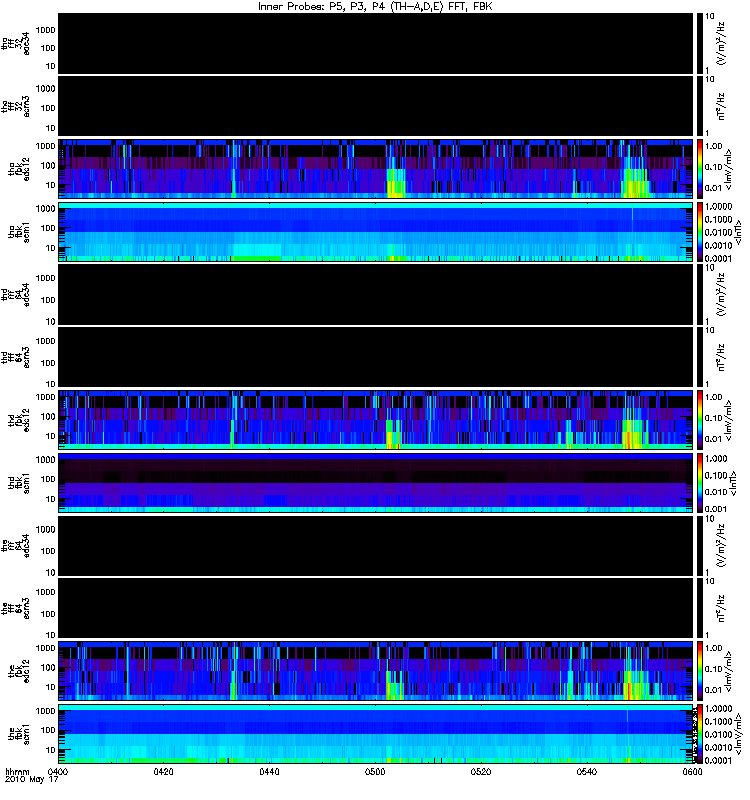This screenshot has height=800, width=750.
Task: Click the 0520 time tick label
Action: click(x=481, y=771)
